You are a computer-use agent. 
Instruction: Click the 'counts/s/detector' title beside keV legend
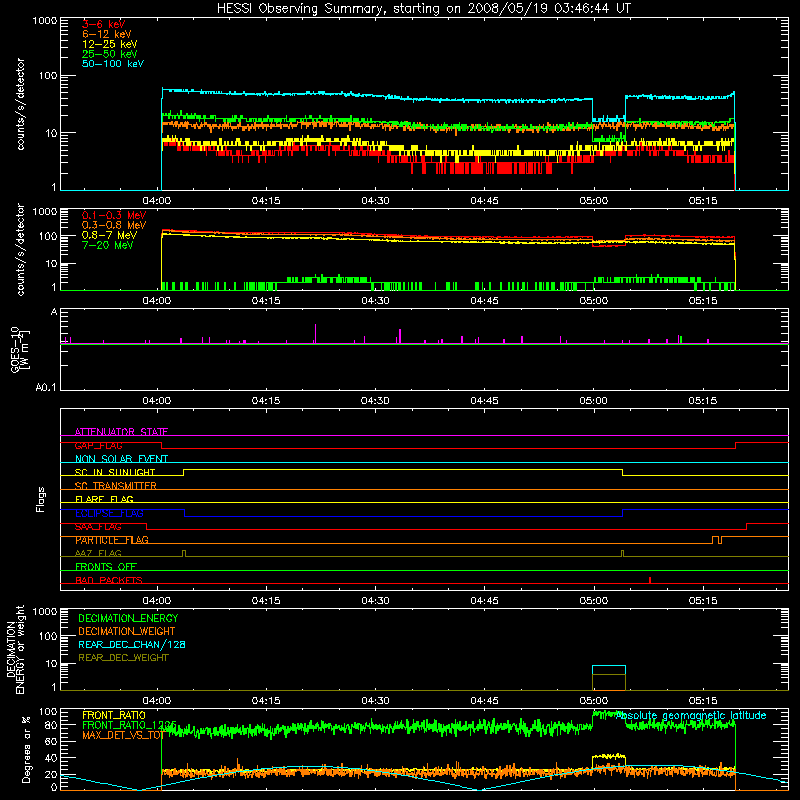20,104
